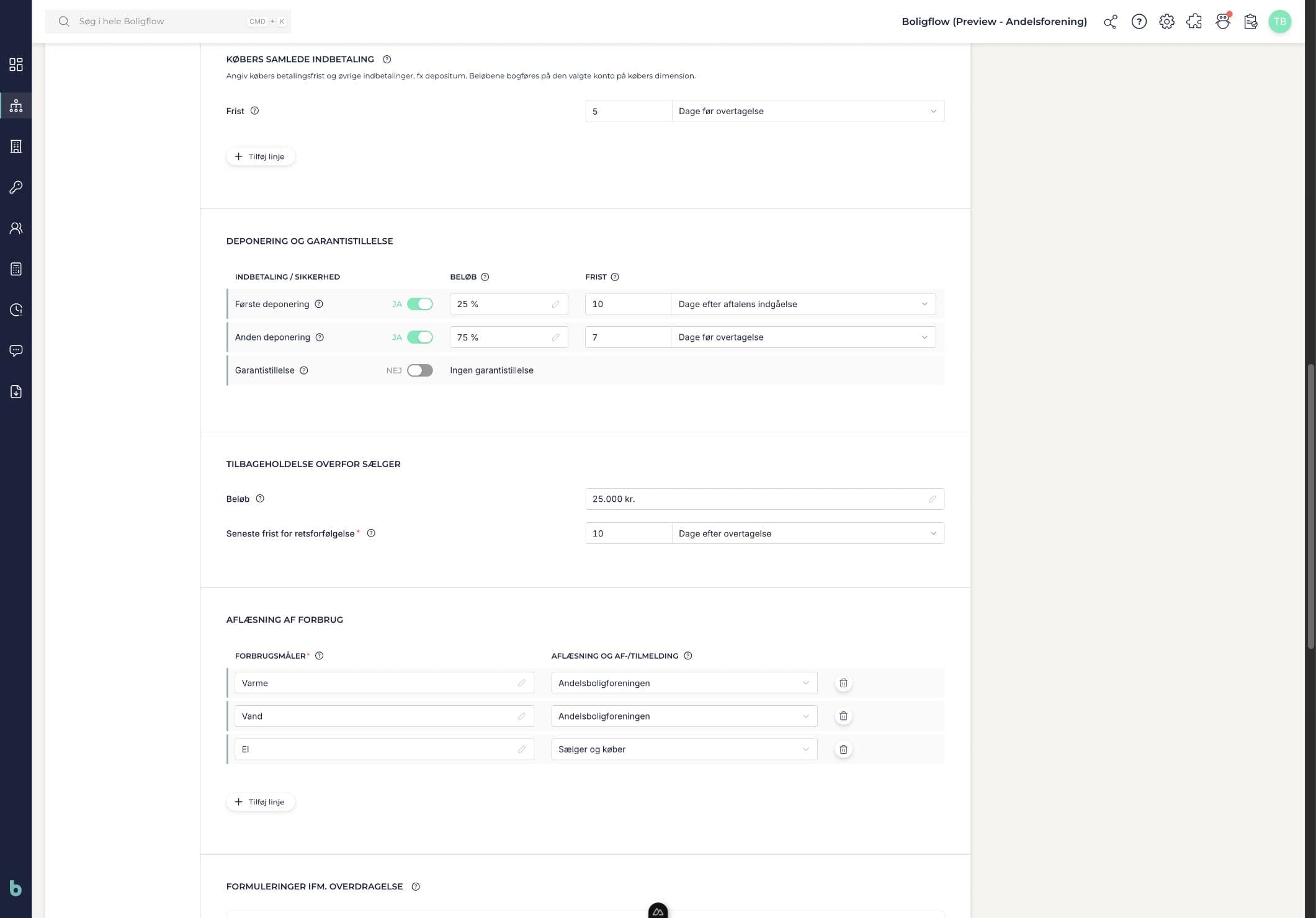Open El dropdown showing Sælger og køber
1316x918 pixels.
[684, 749]
